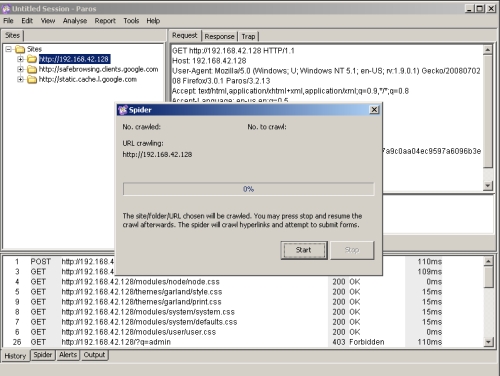Switch to the Request tab
Viewport: 500px width, 376px height.
point(185,35)
